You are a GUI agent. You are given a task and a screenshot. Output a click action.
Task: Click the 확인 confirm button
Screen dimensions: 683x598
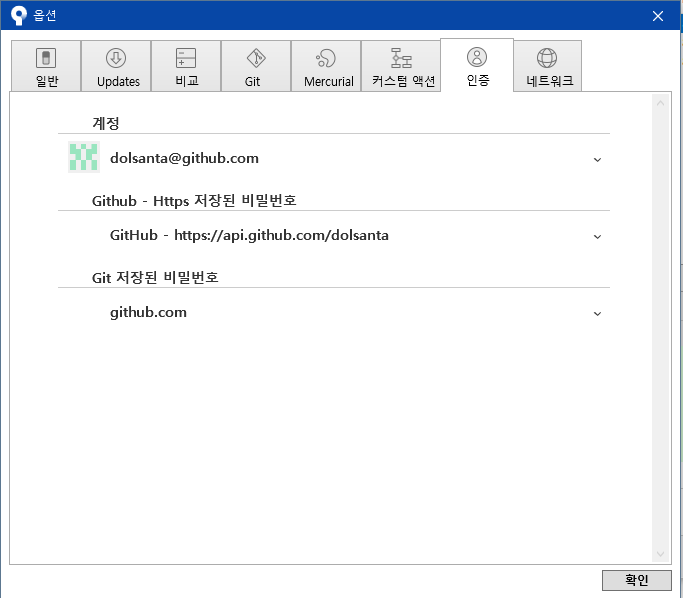[x=636, y=580]
